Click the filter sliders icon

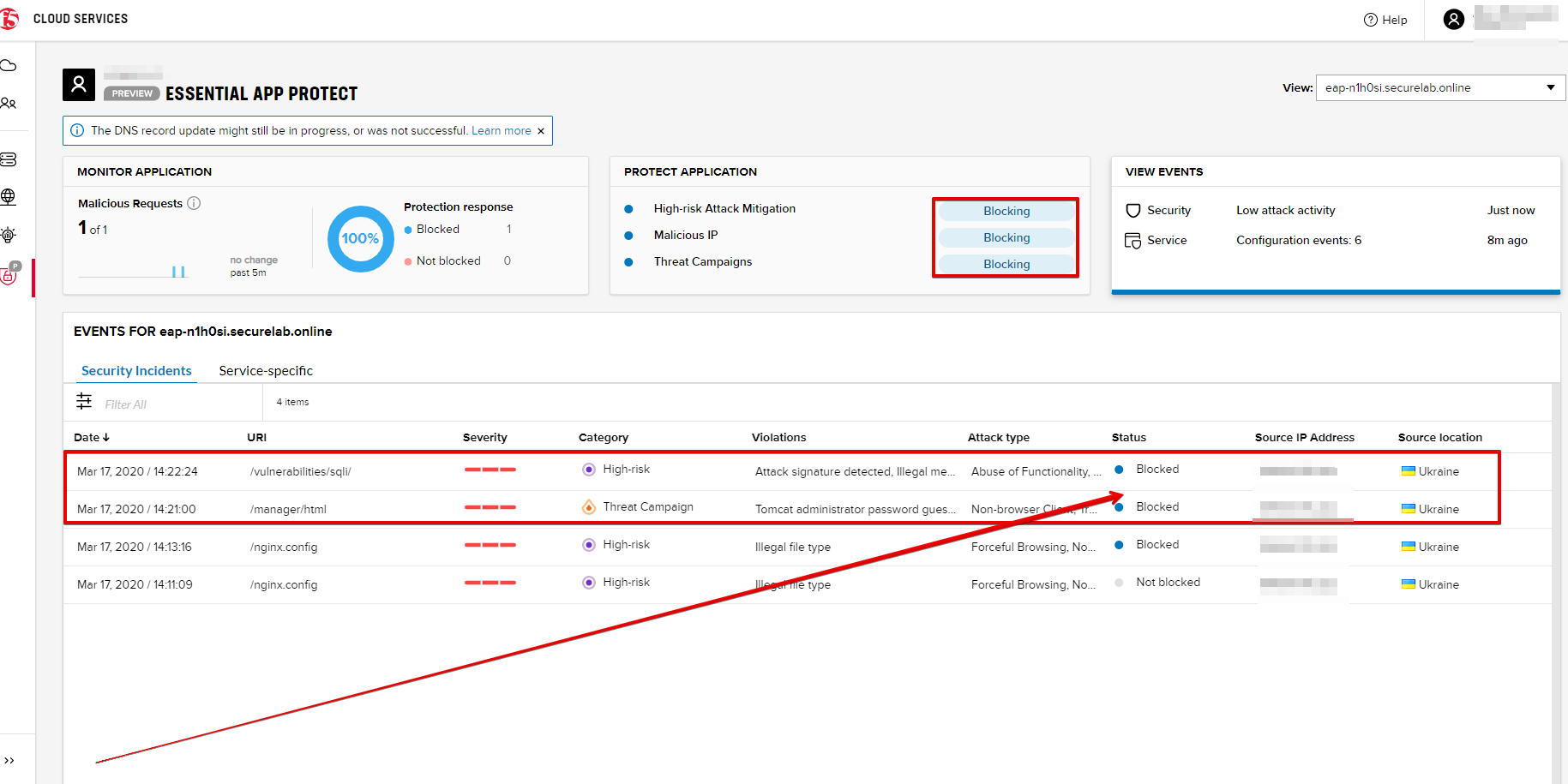[84, 401]
